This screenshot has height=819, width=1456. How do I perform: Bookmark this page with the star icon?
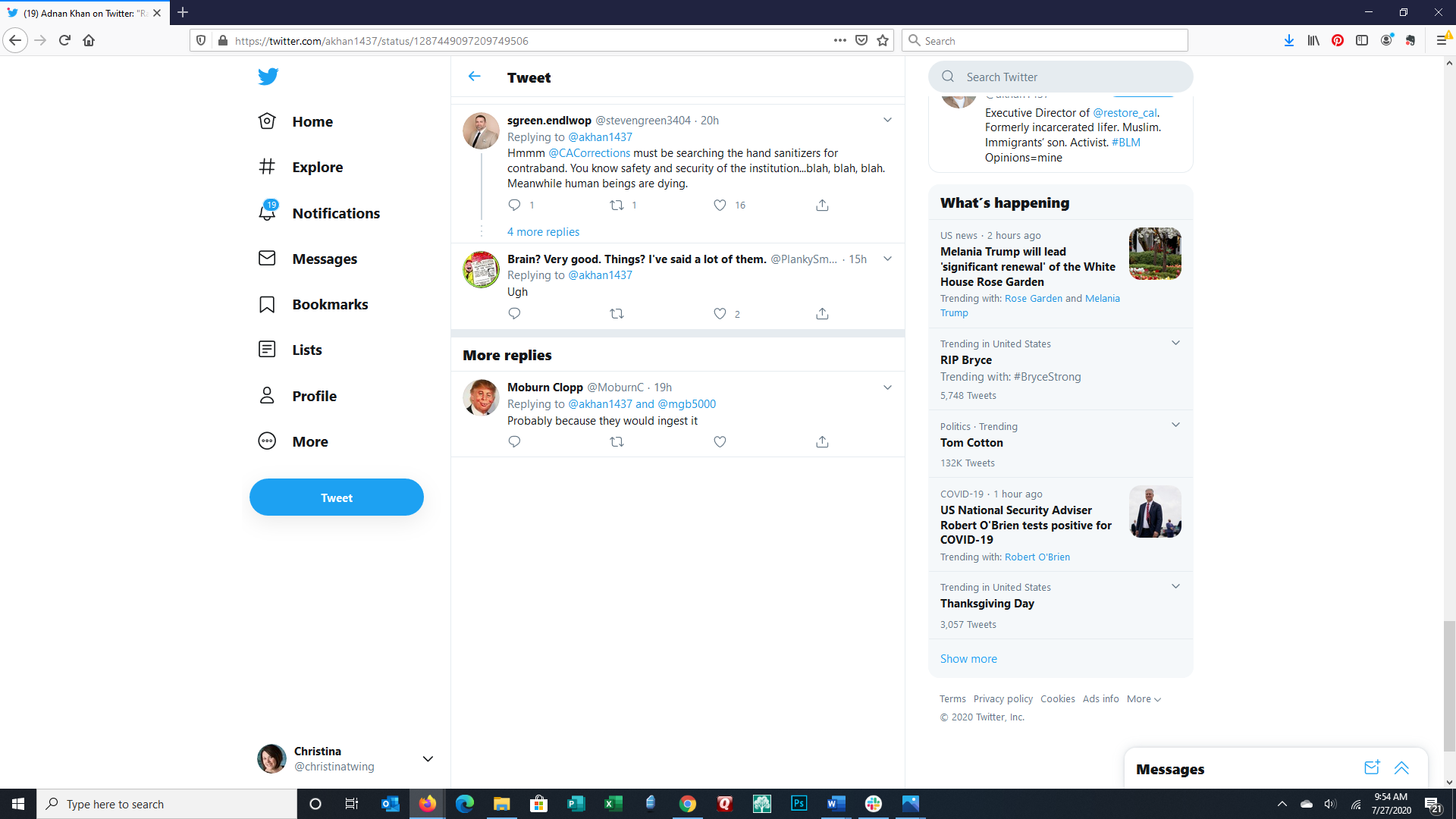point(883,41)
